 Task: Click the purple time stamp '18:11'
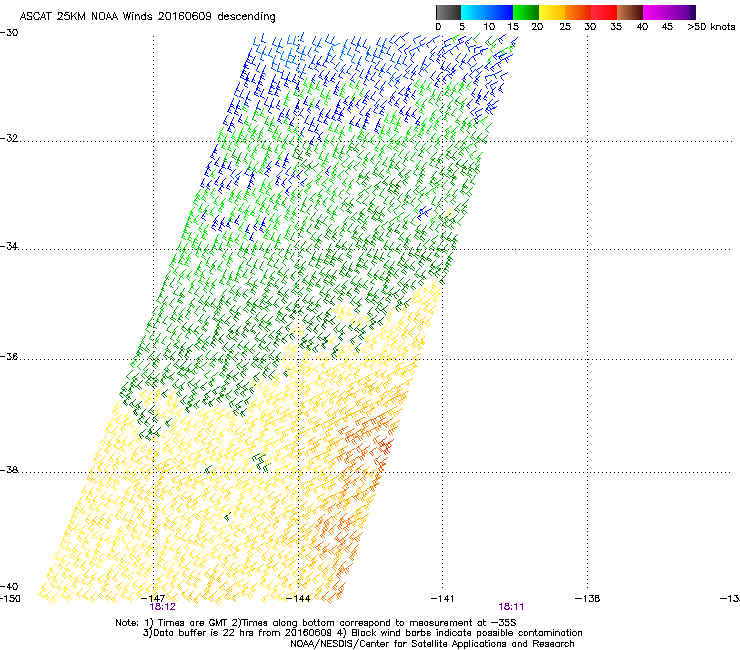coord(511,607)
